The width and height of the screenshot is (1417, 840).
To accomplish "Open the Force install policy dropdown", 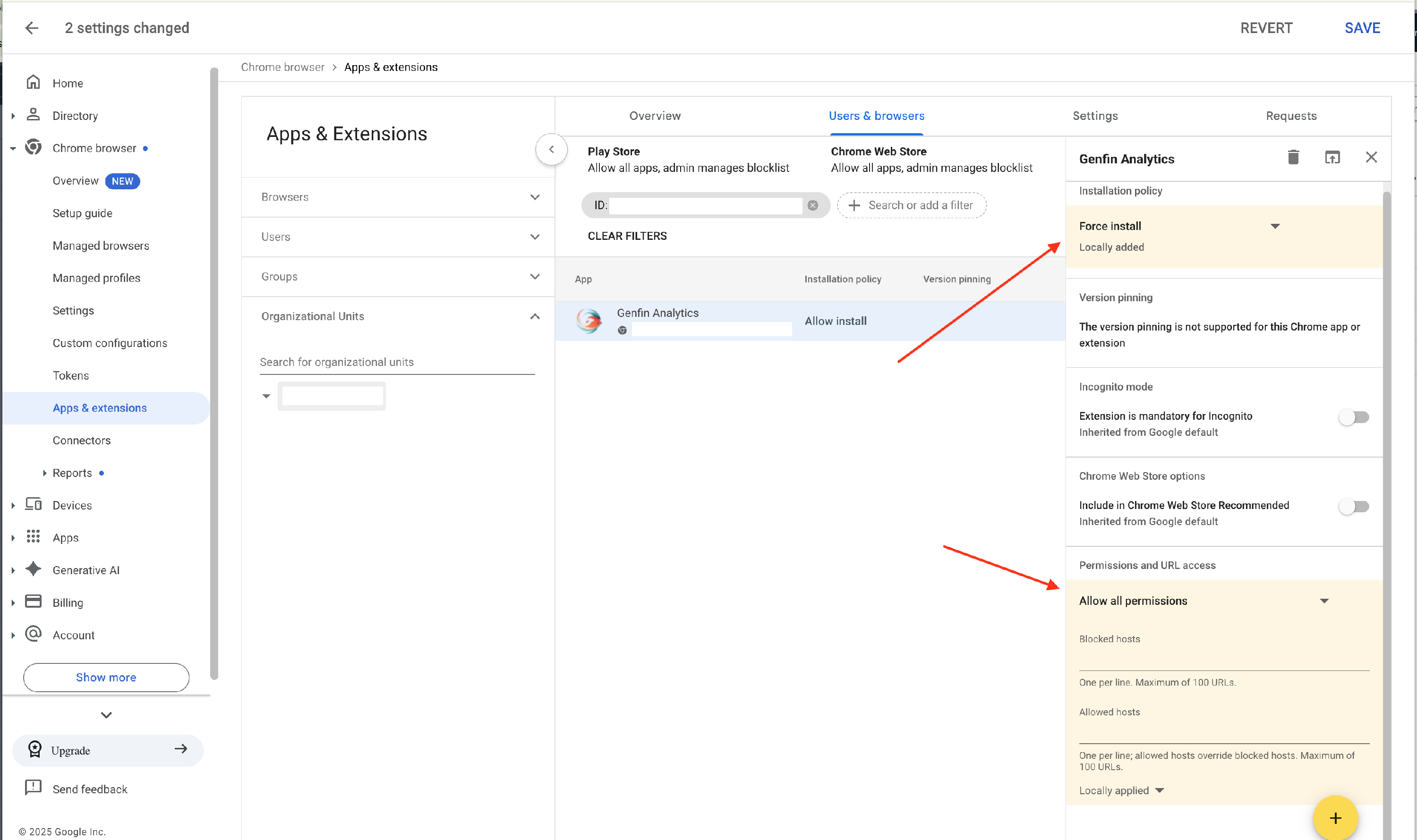I will tap(1275, 227).
